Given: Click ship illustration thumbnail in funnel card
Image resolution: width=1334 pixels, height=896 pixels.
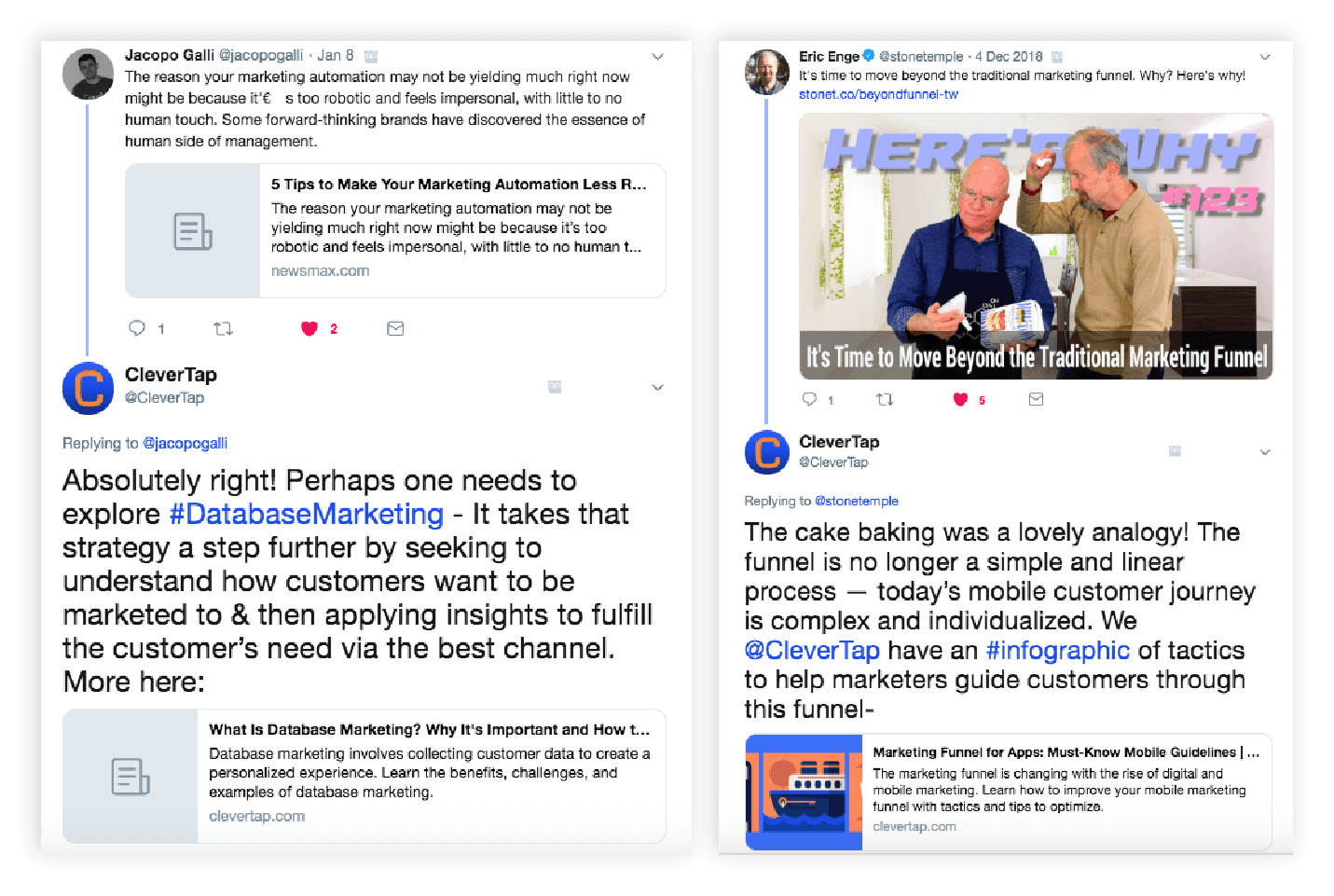Looking at the screenshot, I should 805,792.
